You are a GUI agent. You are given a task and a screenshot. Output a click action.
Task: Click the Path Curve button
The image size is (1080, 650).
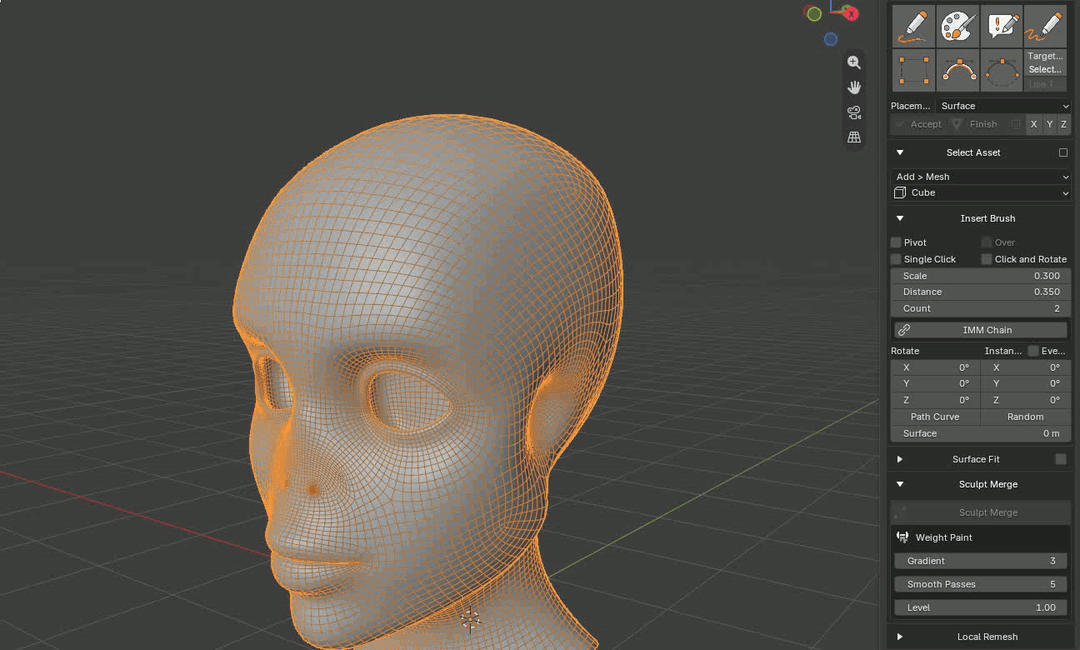[935, 417]
